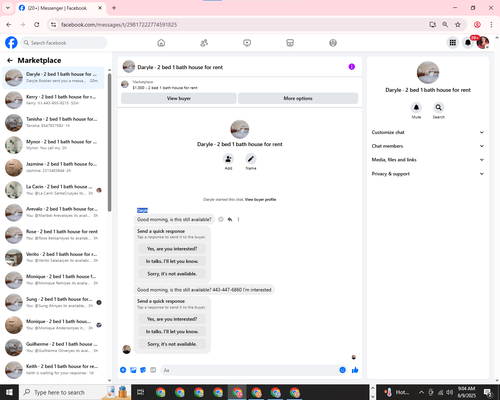
Task: Click the Search Facebook field
Action: click(64, 43)
